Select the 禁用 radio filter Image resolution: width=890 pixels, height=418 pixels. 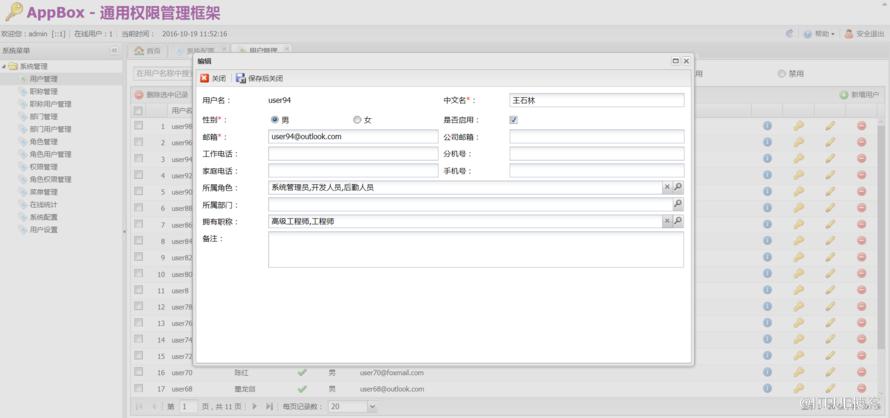(782, 74)
